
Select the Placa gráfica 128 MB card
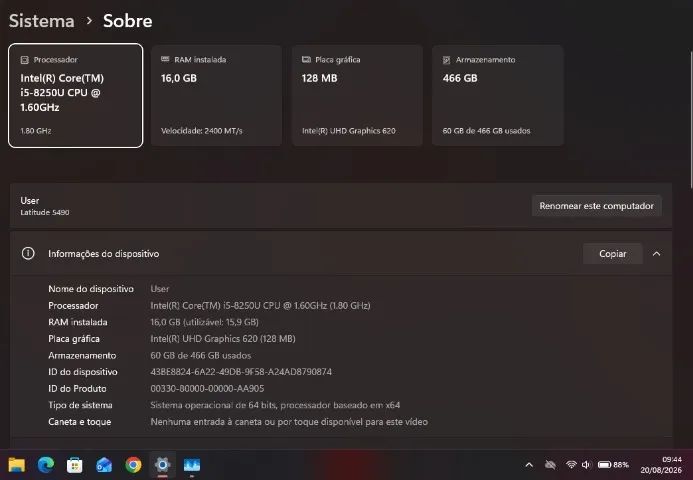tap(357, 95)
